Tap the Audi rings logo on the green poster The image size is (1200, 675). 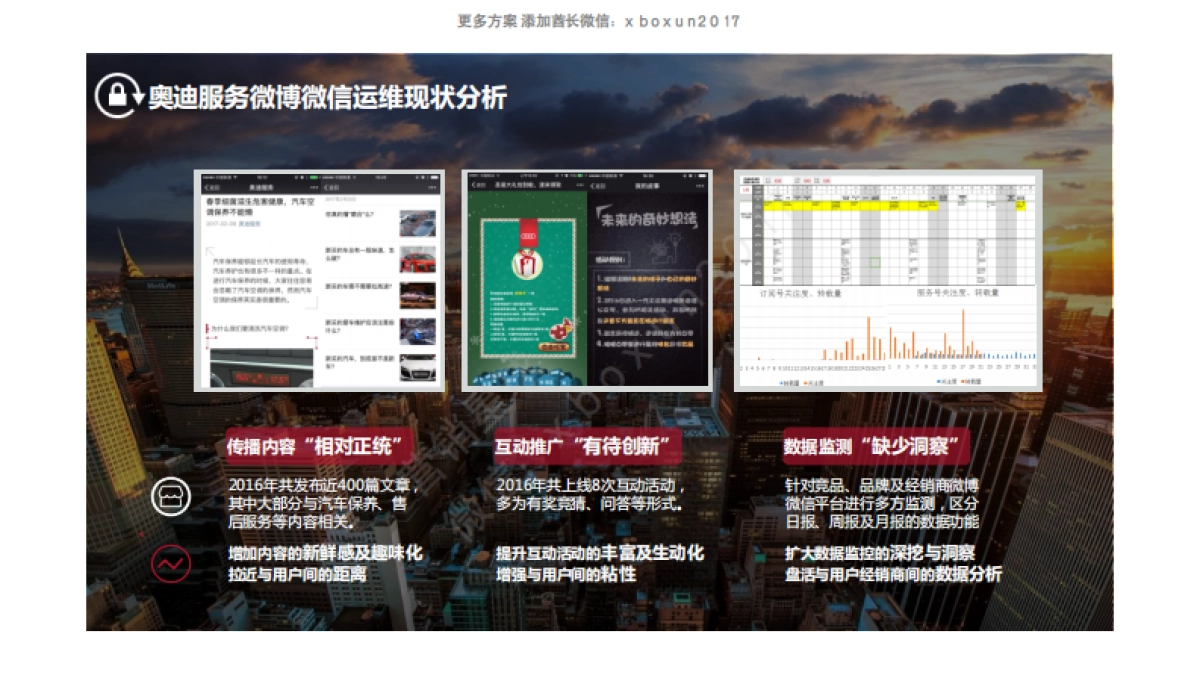coord(528,236)
